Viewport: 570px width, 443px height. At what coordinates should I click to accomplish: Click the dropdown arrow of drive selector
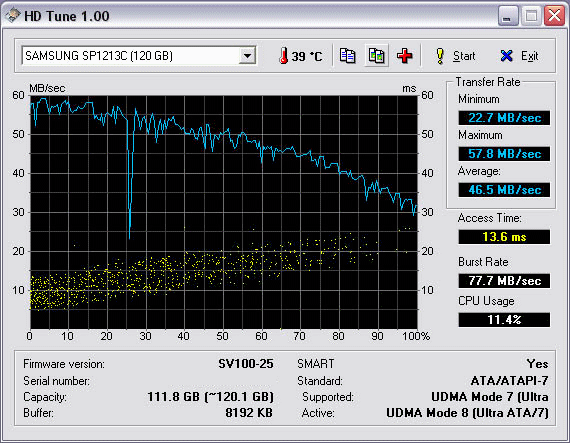[247, 56]
